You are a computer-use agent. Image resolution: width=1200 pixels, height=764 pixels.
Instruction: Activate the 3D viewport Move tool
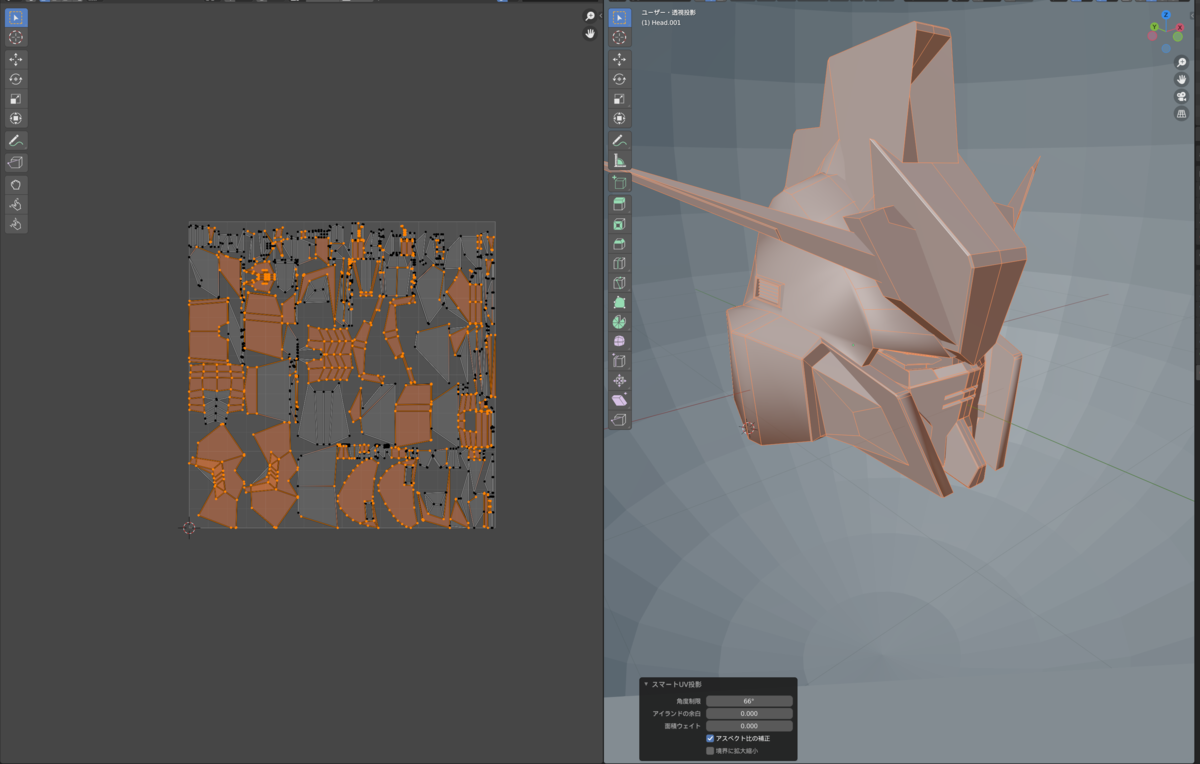(620, 60)
